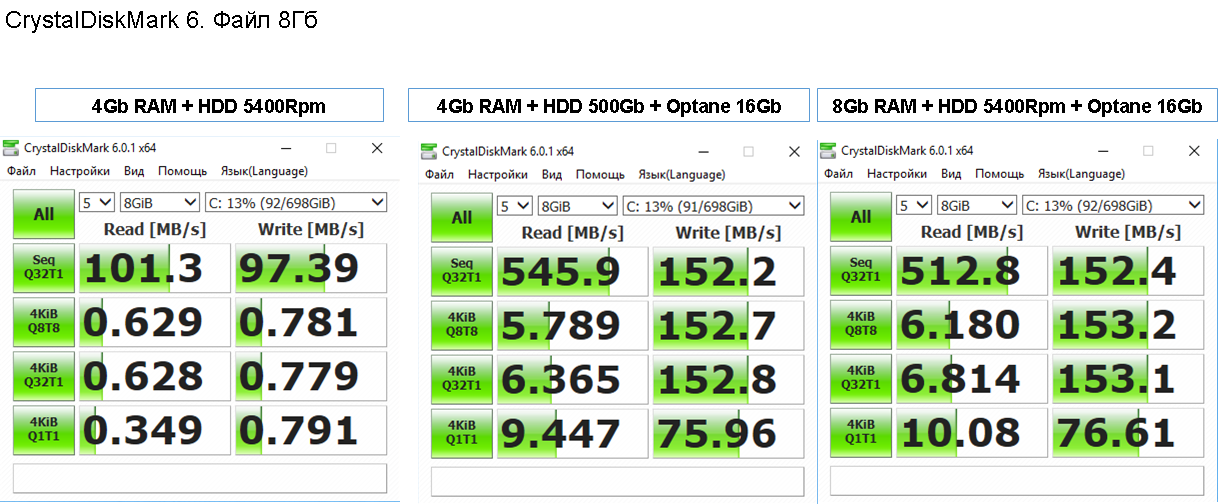Open drive C: dropdown in right window
Viewport: 1218px width, 504px height.
coord(1112,204)
